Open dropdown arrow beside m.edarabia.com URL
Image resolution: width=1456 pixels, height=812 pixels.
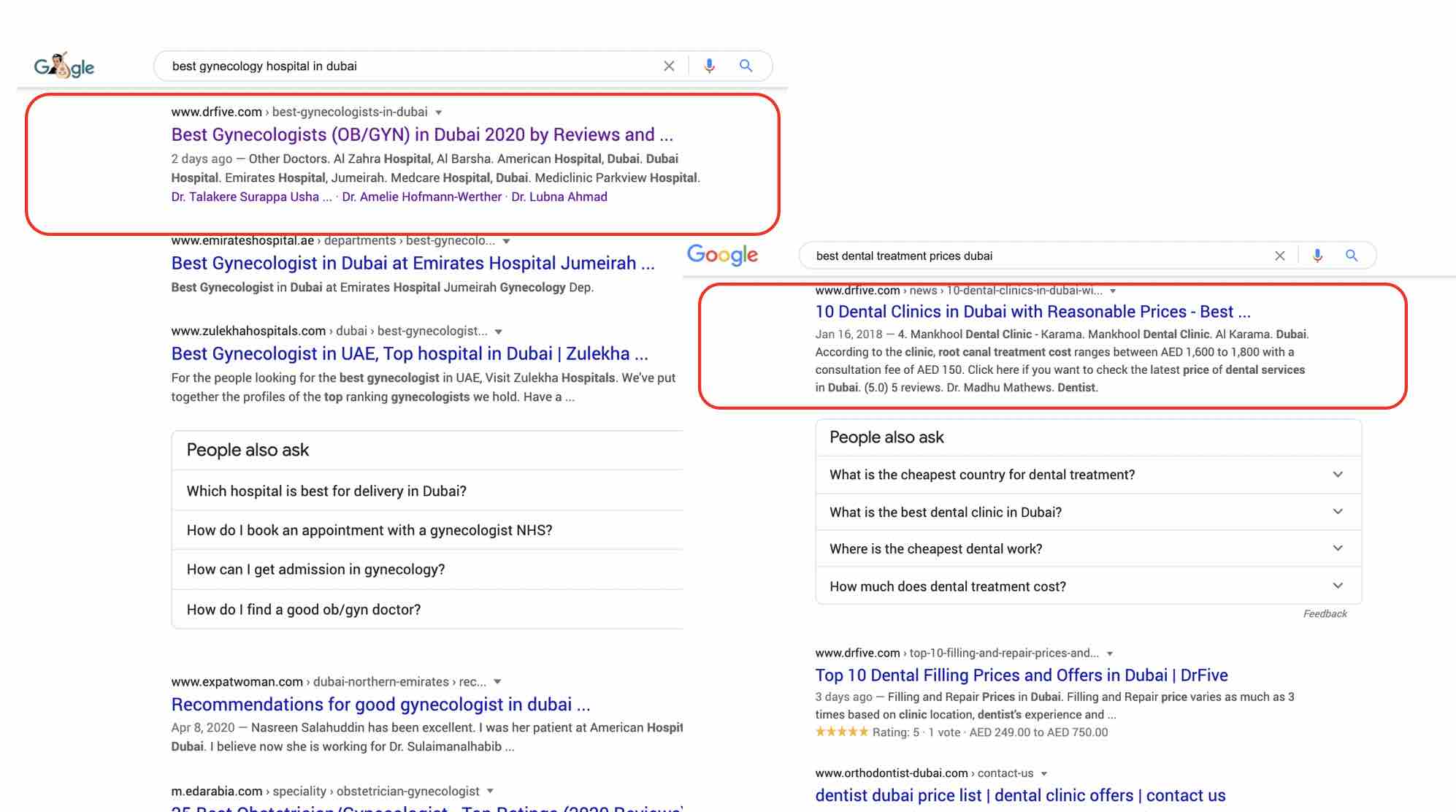pos(490,792)
